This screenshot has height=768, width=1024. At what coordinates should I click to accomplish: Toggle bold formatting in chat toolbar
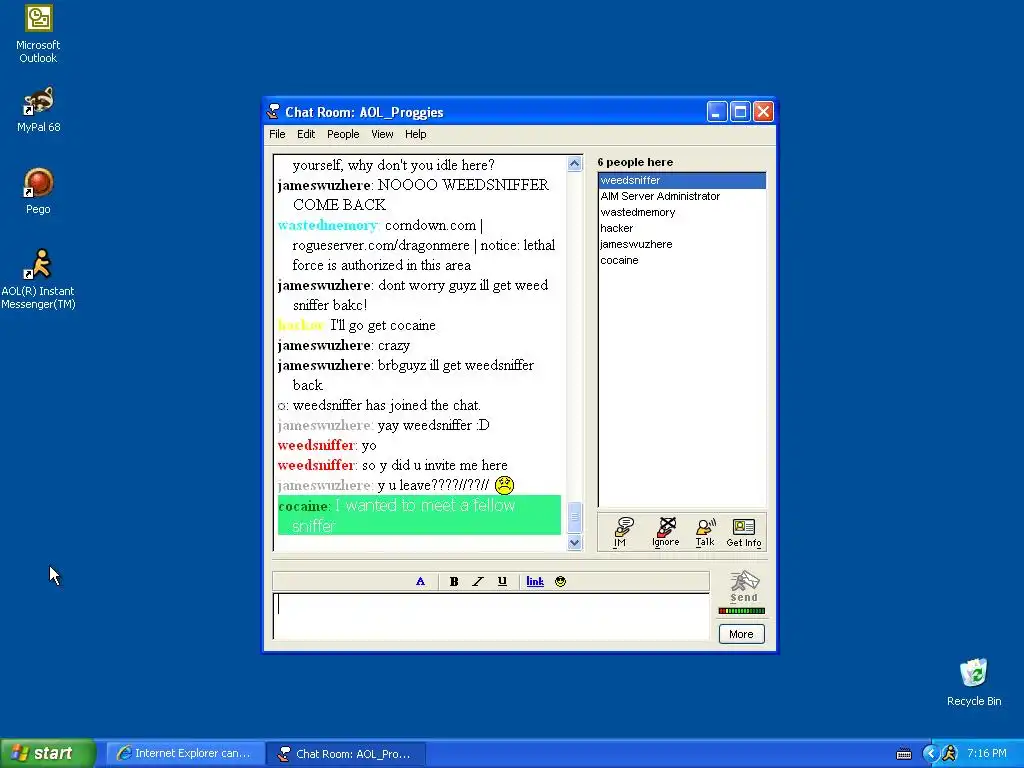pyautogui.click(x=454, y=581)
